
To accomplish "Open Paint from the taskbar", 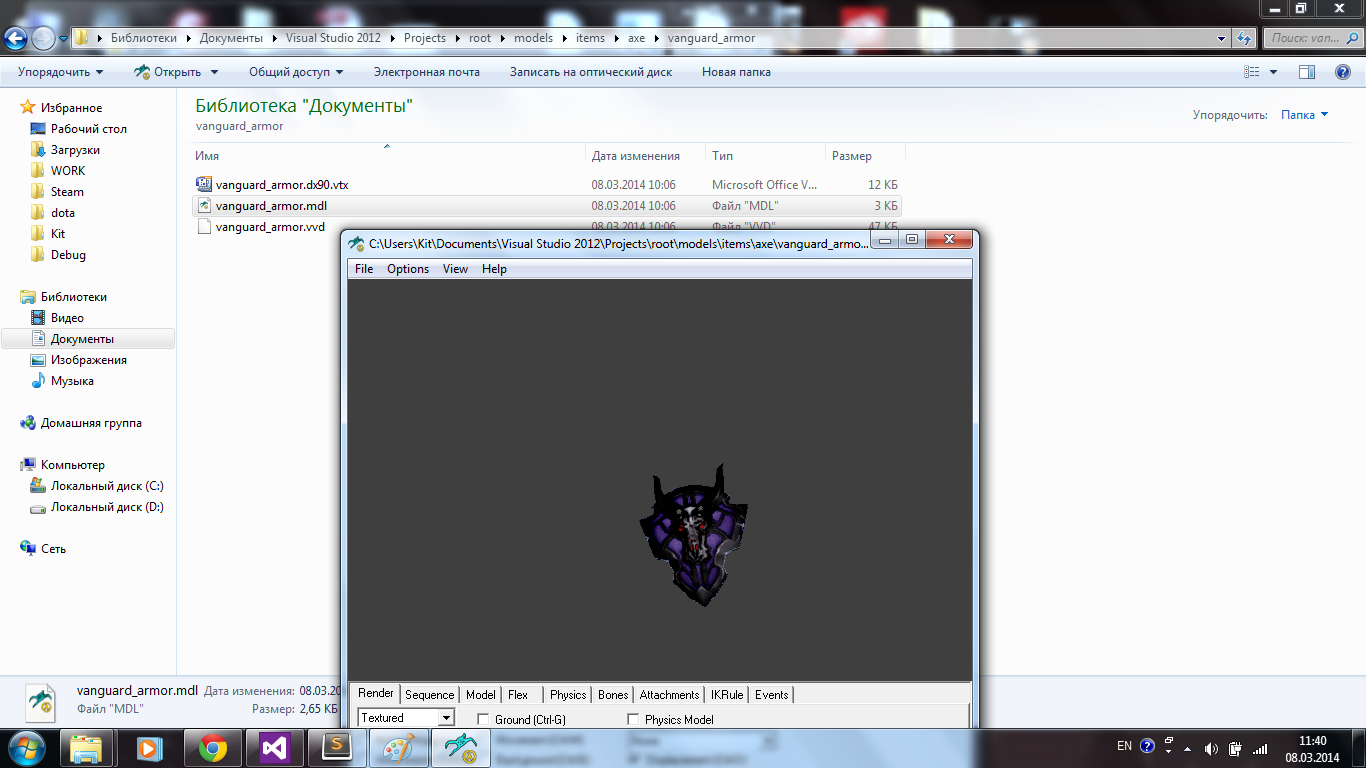I will click(x=399, y=748).
